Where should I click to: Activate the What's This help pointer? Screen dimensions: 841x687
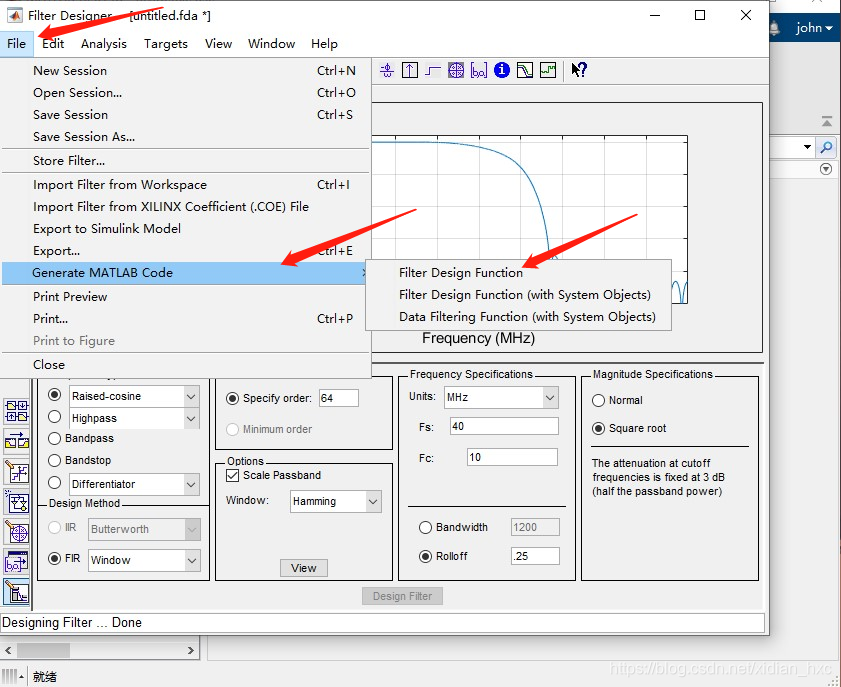(x=579, y=70)
